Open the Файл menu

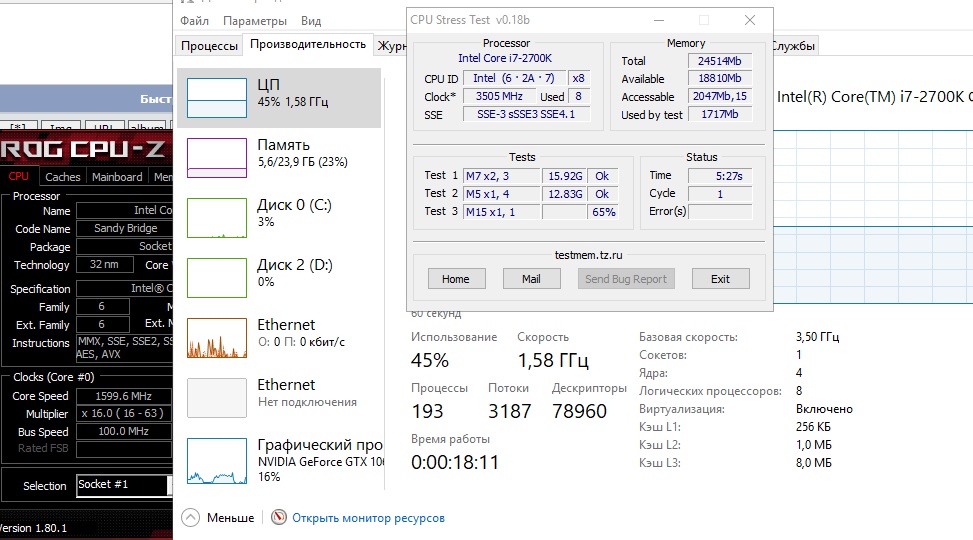(195, 21)
